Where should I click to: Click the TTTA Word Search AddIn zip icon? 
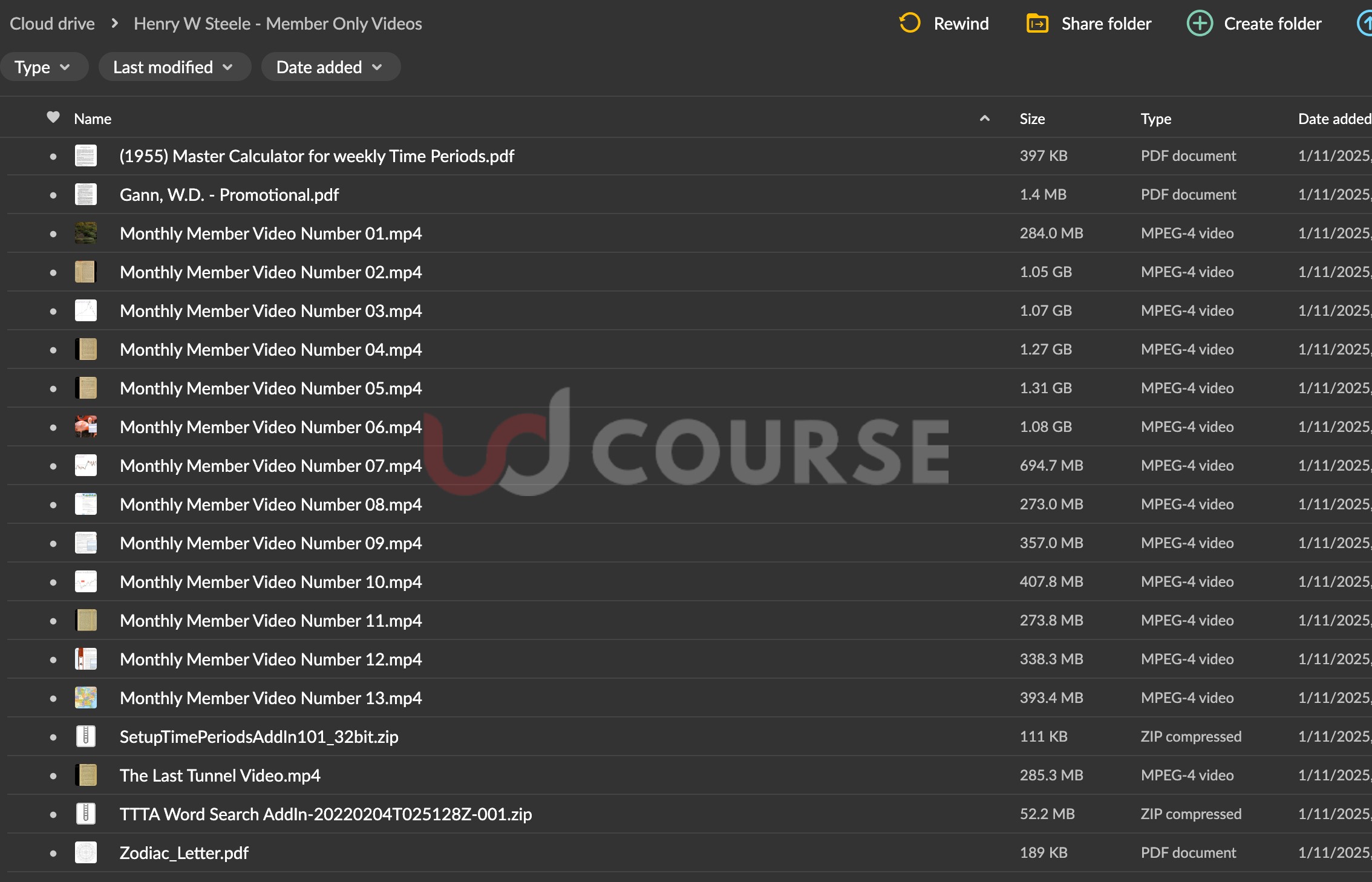coord(86,814)
